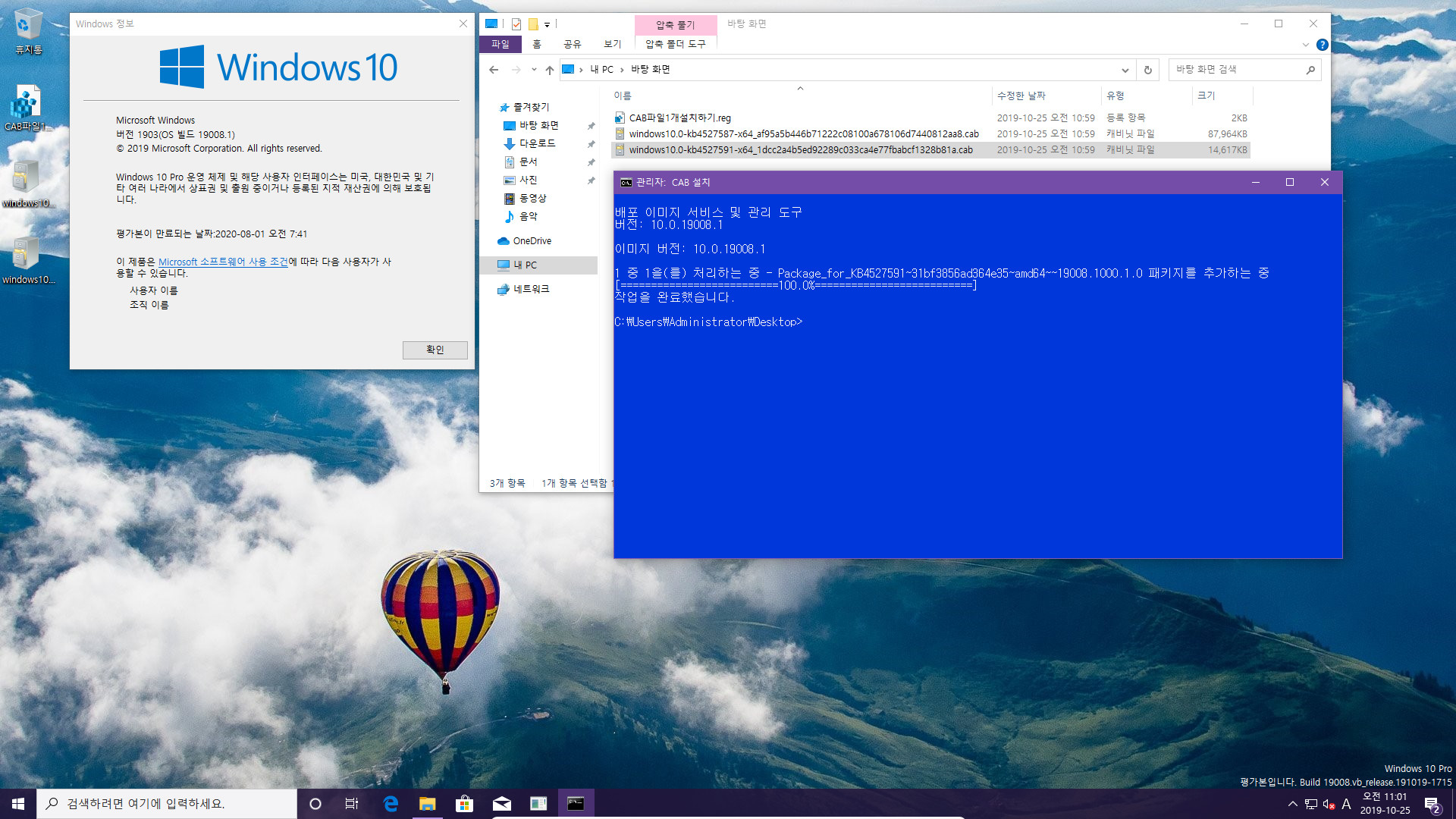Select the kb4527587 cab file row
Viewport: 1456px width, 819px height.
point(930,134)
